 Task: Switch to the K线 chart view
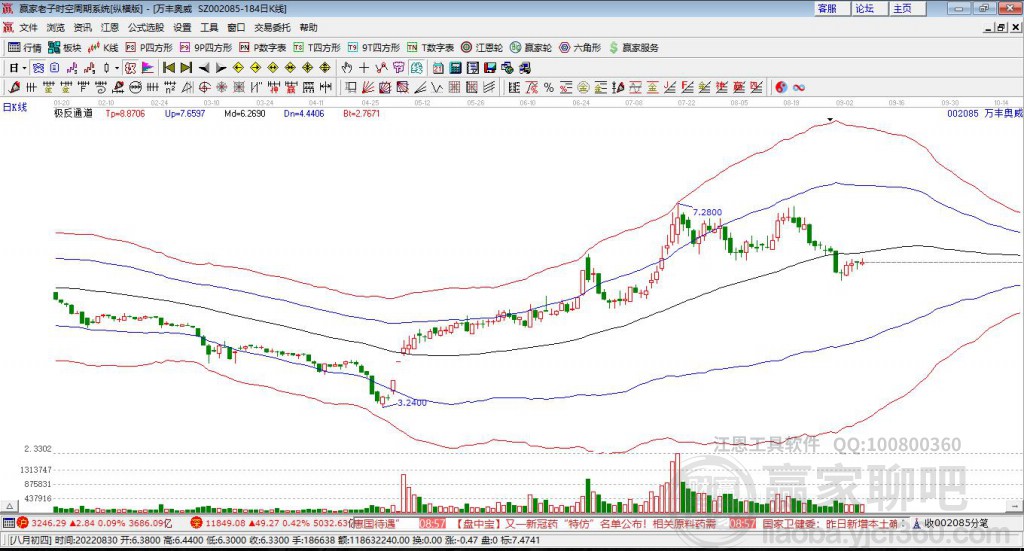pos(103,48)
